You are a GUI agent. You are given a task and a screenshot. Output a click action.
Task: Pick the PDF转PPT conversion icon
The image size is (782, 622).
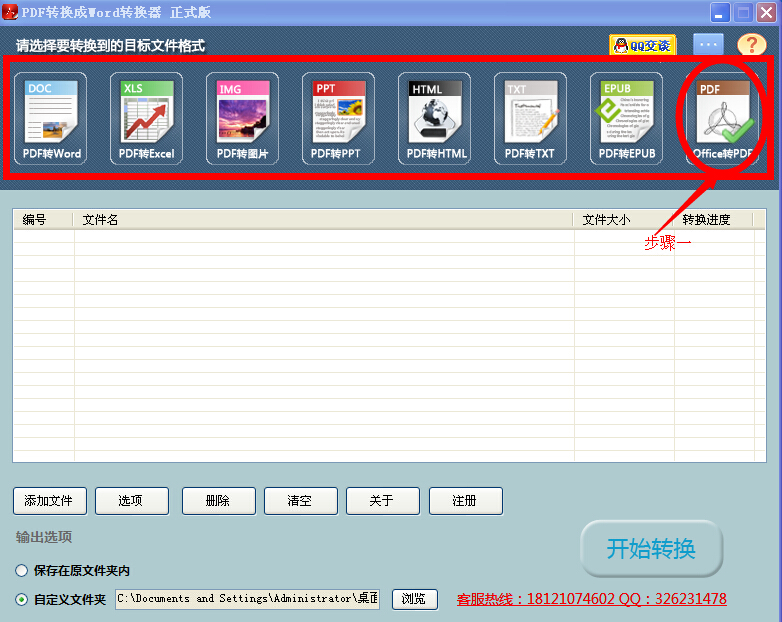click(338, 118)
